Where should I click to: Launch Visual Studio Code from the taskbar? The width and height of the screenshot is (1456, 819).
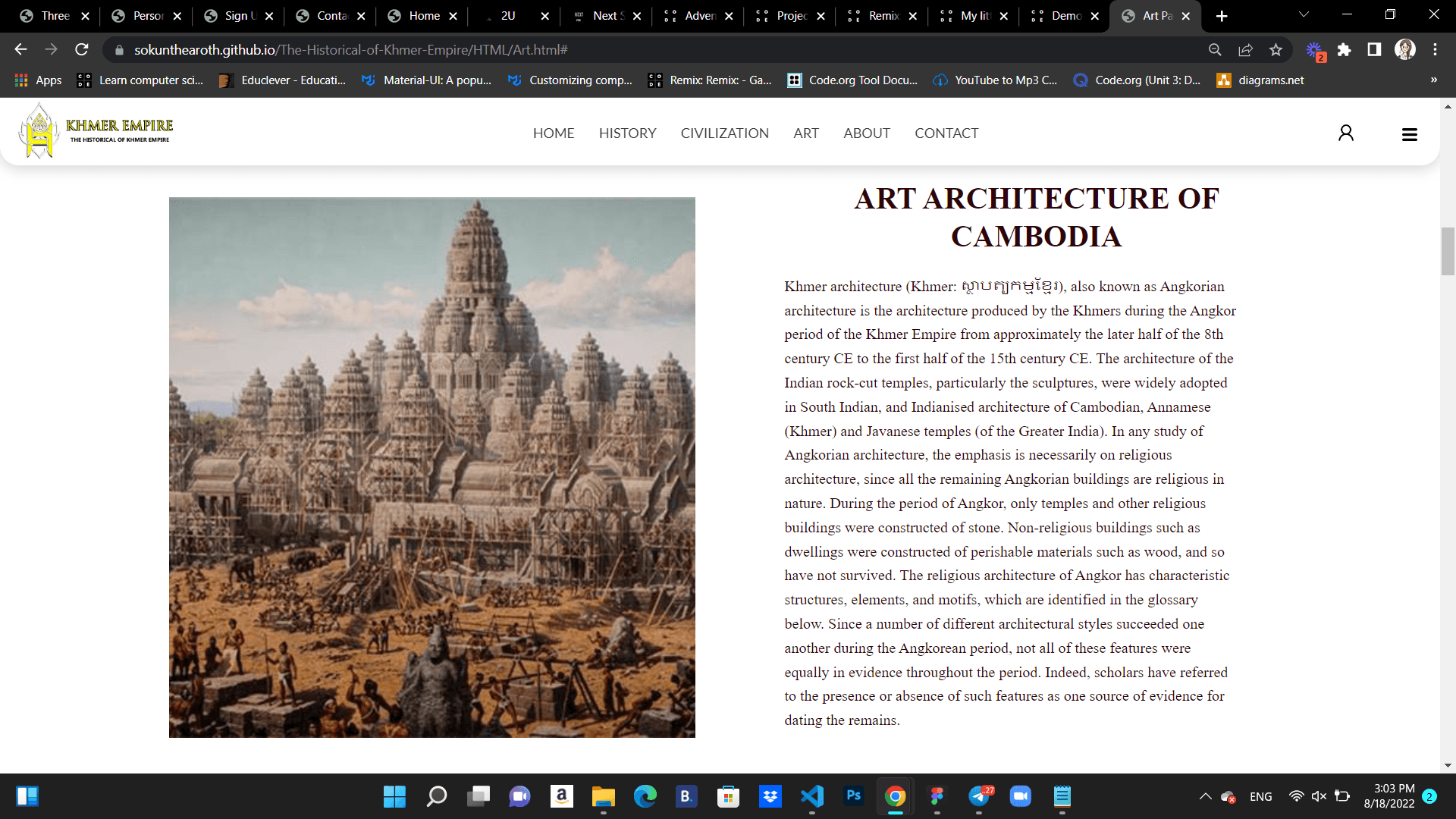click(x=812, y=796)
